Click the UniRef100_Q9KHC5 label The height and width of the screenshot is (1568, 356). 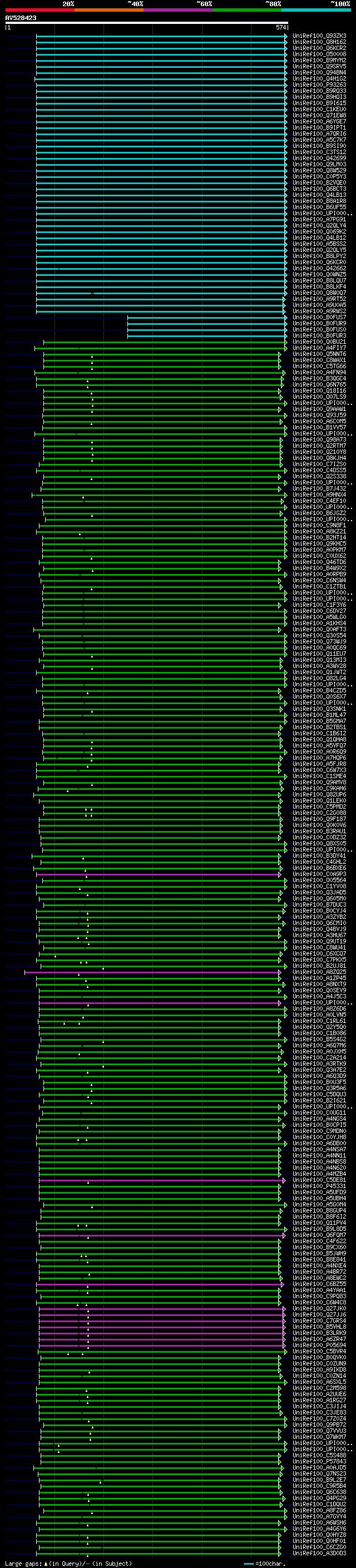(x=319, y=544)
